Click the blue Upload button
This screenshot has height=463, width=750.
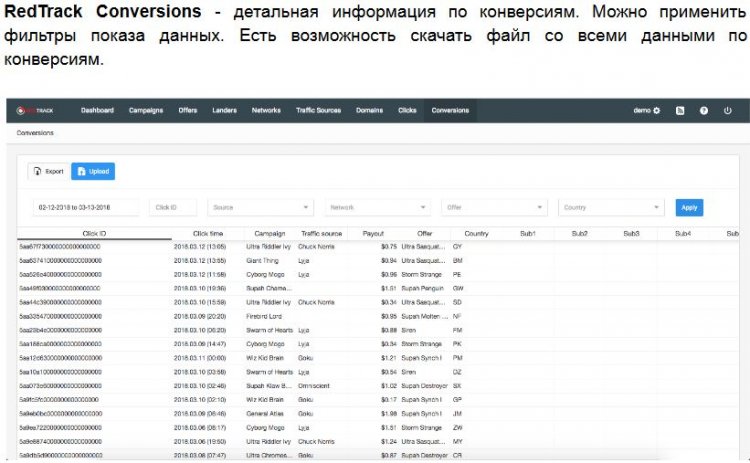click(93, 171)
